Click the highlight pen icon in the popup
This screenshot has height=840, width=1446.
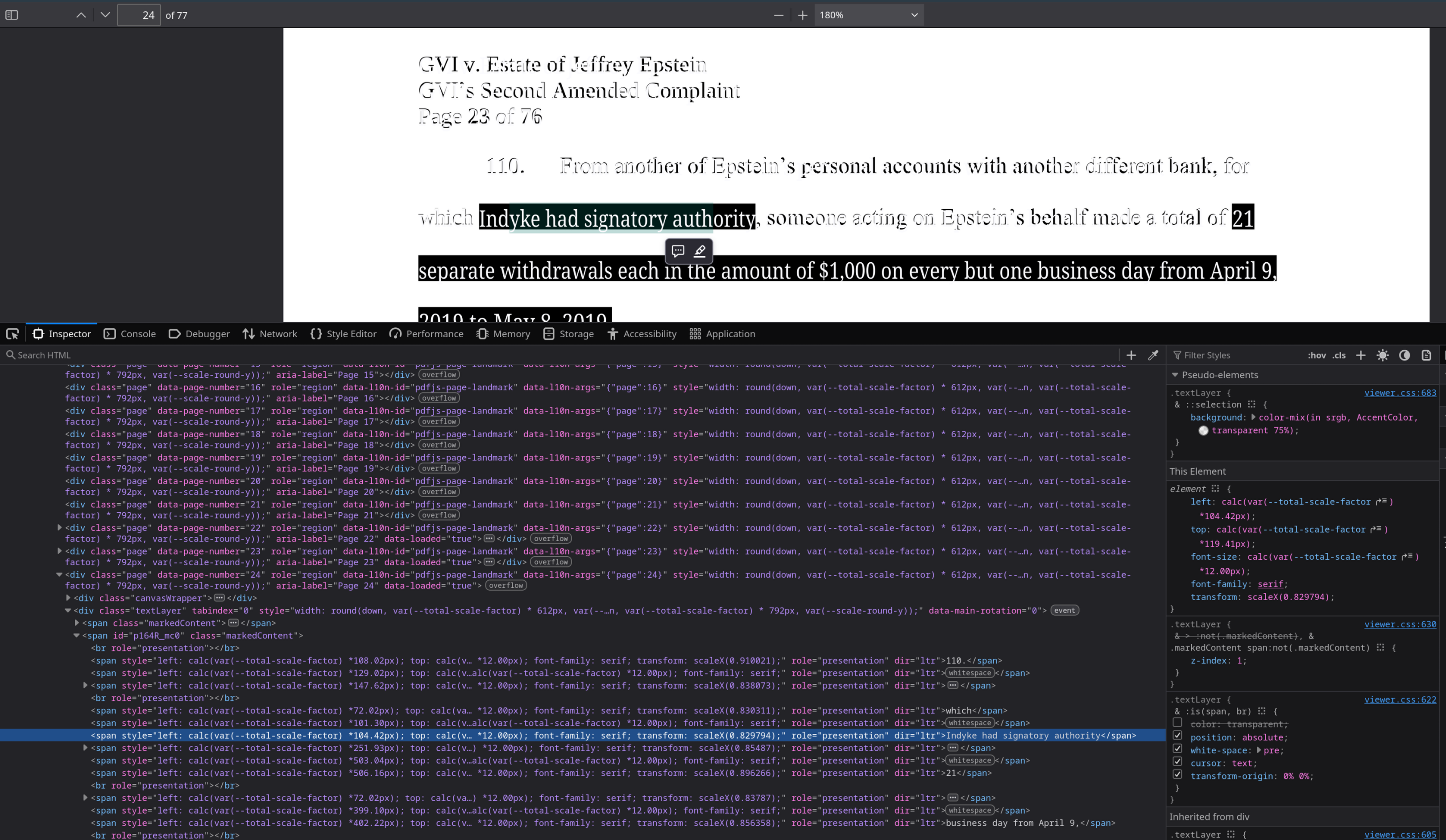click(700, 251)
